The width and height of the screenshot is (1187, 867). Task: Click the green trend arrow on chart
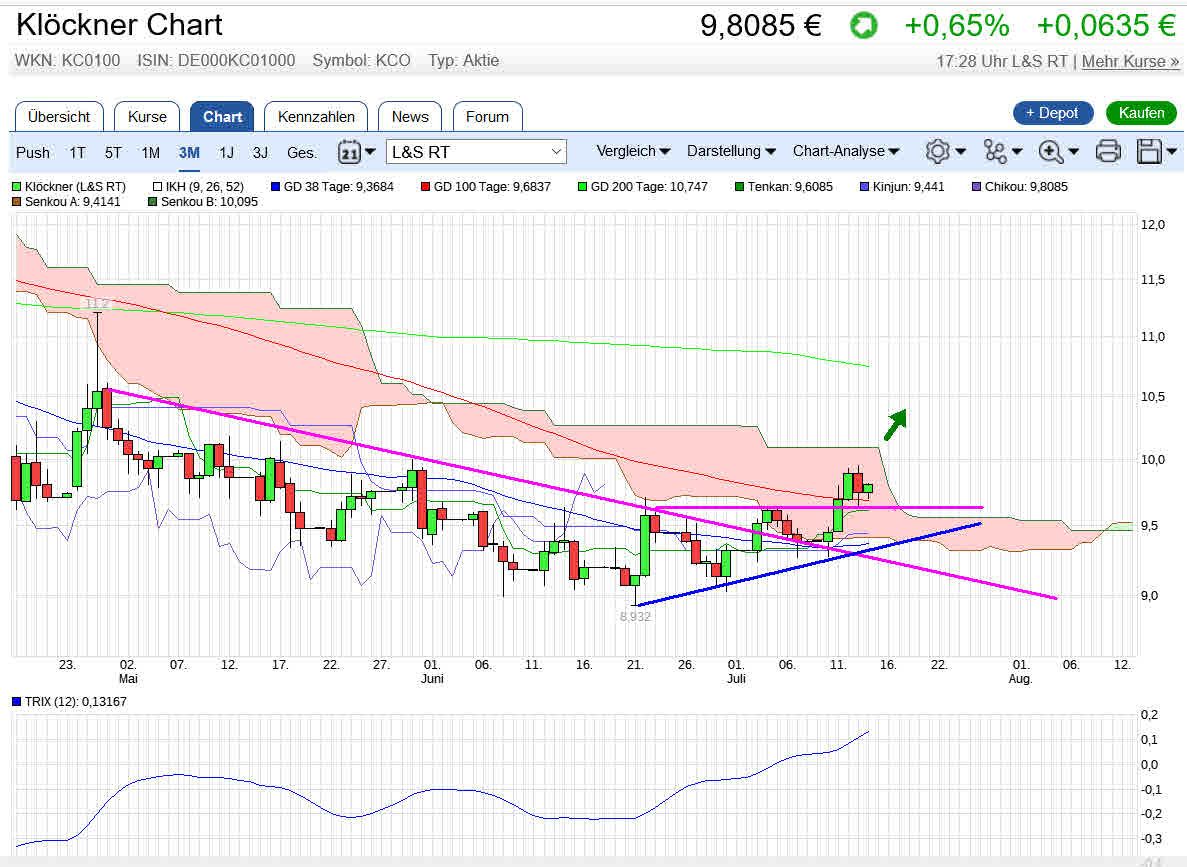click(894, 423)
